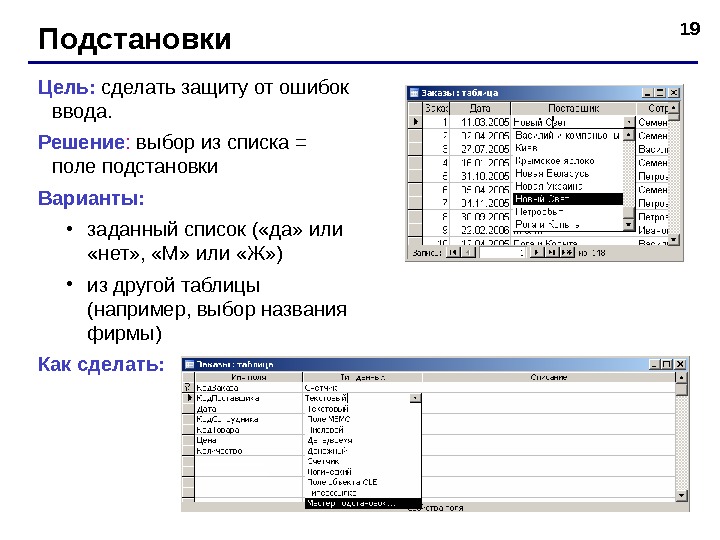Select "Денежный" in data type list

coord(363,451)
